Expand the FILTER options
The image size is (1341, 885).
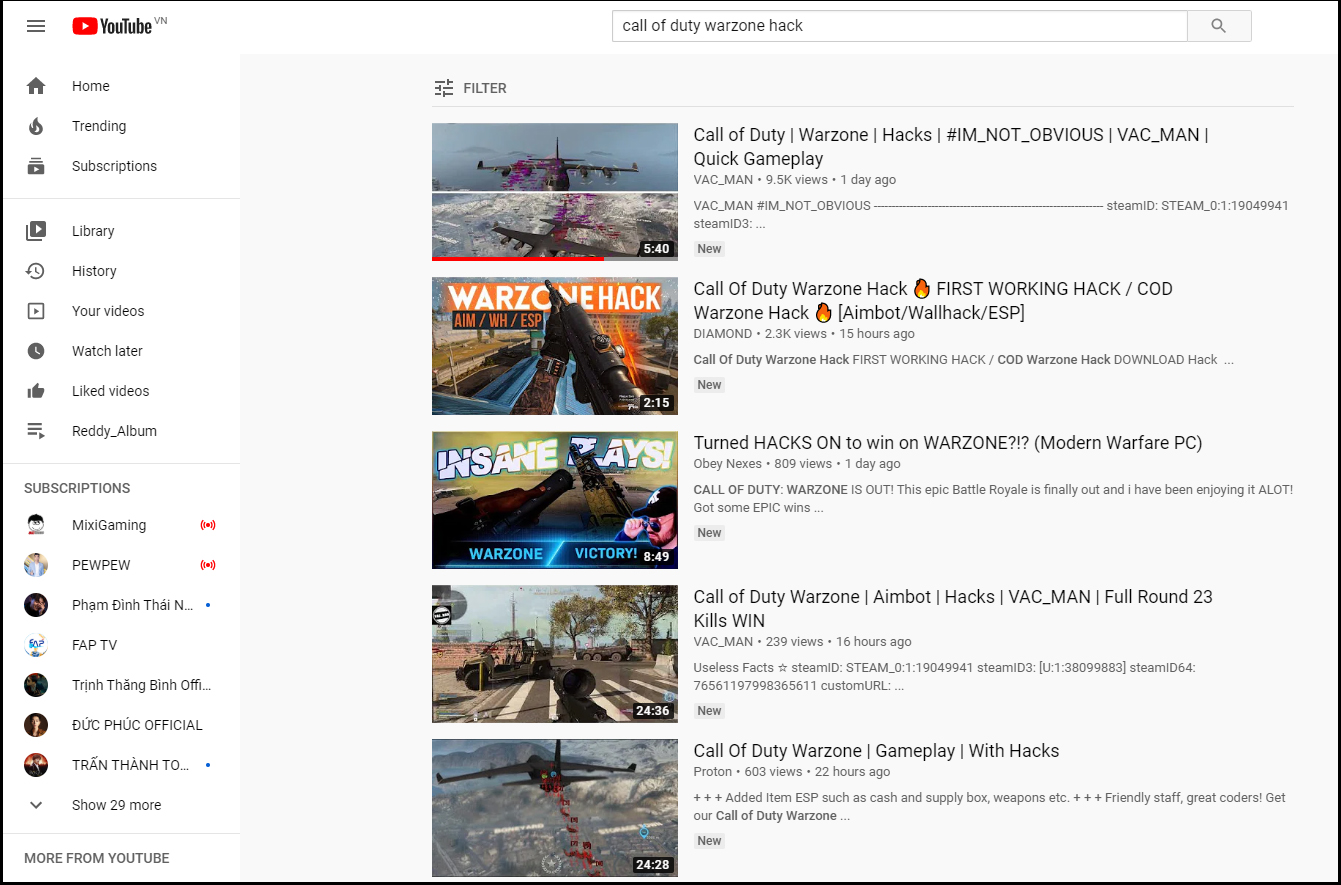coord(471,88)
